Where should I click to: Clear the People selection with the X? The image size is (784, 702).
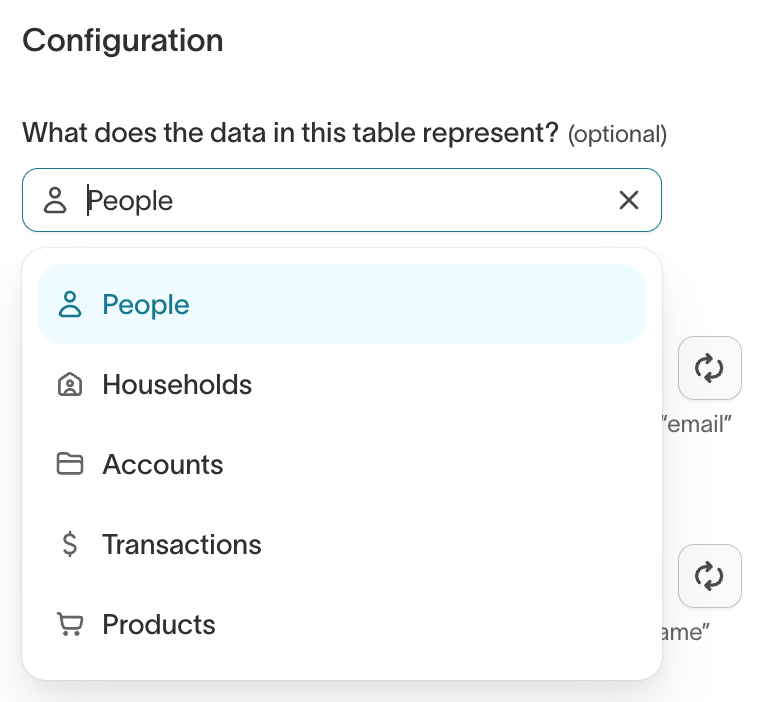tap(629, 201)
